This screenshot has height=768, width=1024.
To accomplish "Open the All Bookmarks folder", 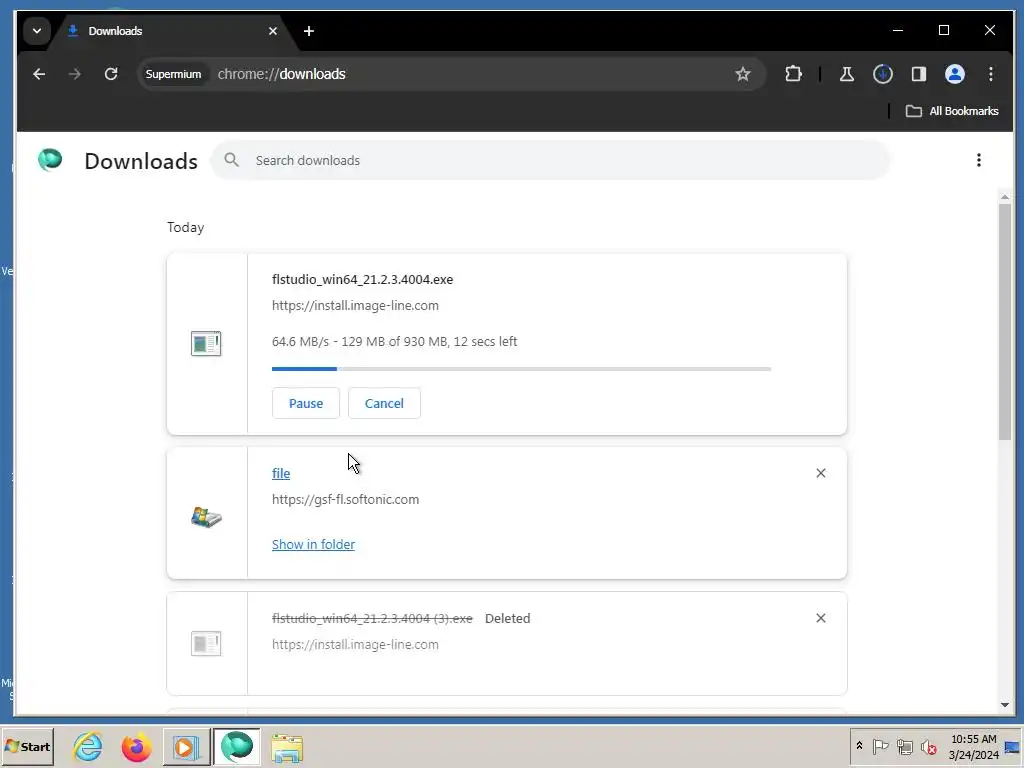I will (x=952, y=111).
